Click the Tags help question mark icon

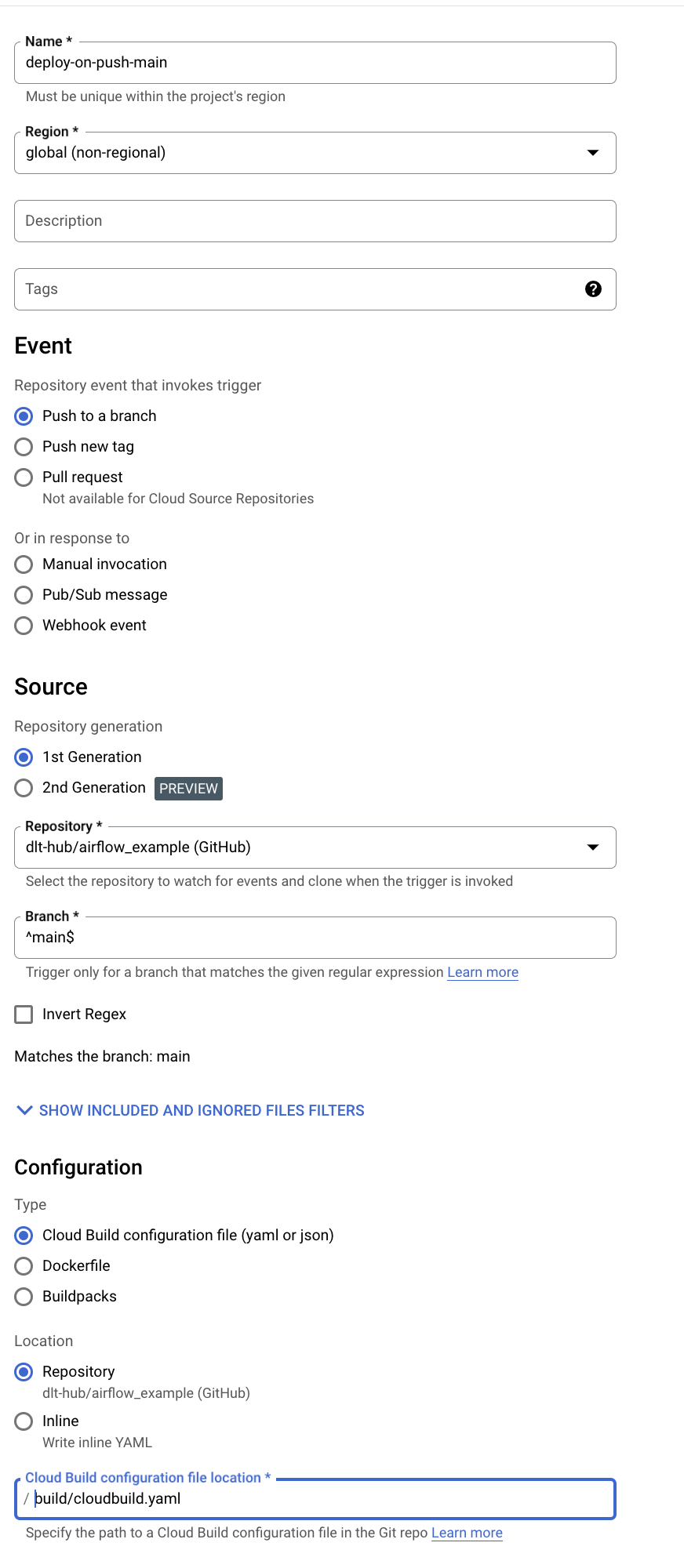[x=593, y=289]
